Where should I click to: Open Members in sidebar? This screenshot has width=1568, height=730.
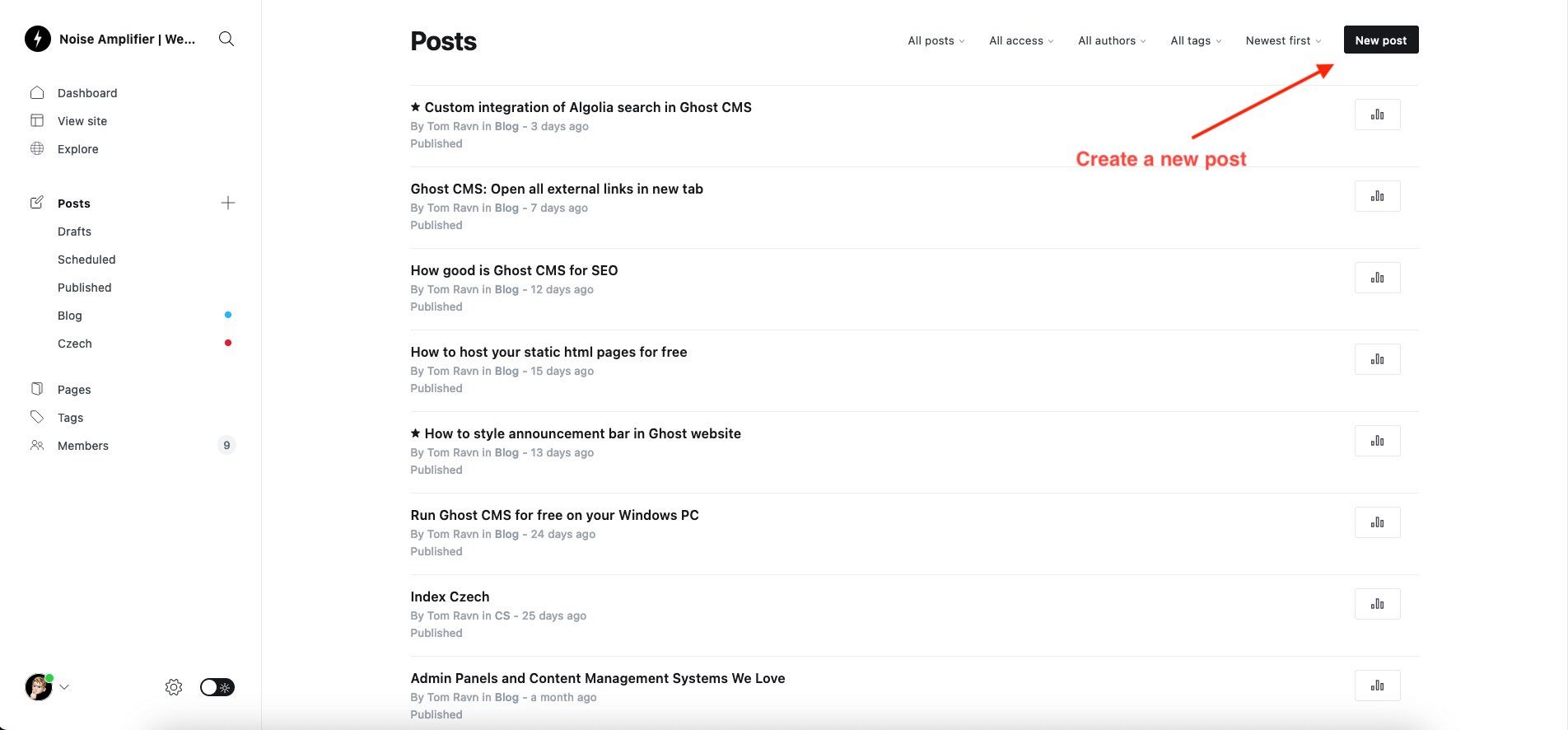tap(83, 446)
